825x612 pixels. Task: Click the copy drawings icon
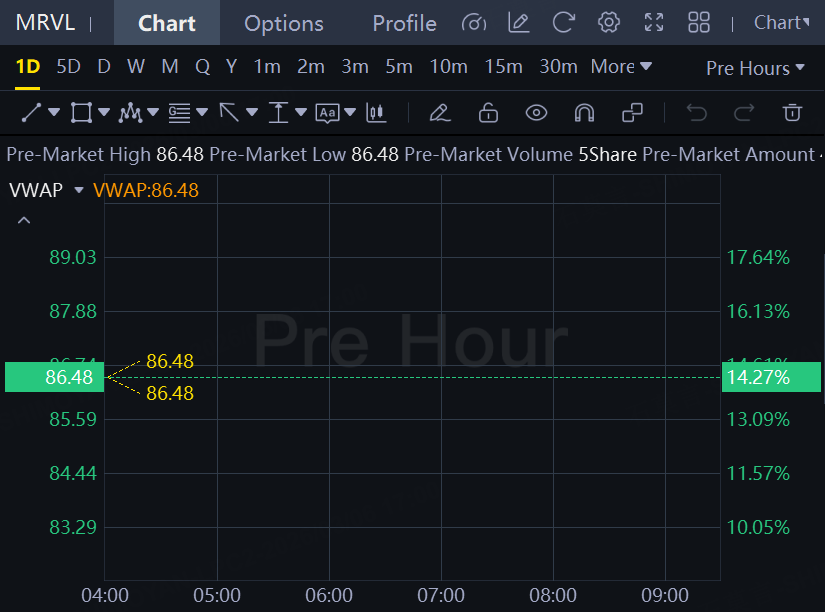pos(632,113)
